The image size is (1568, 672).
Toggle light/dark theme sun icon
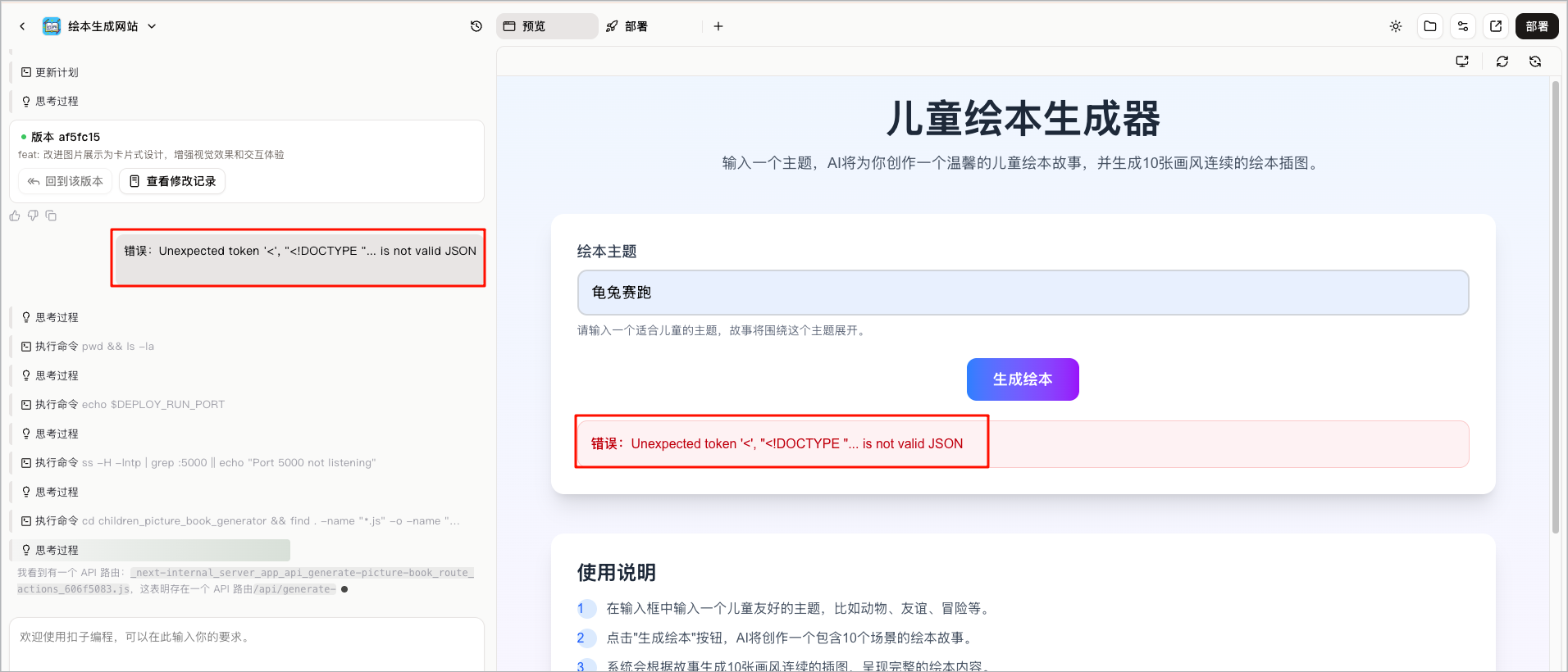pos(1396,26)
